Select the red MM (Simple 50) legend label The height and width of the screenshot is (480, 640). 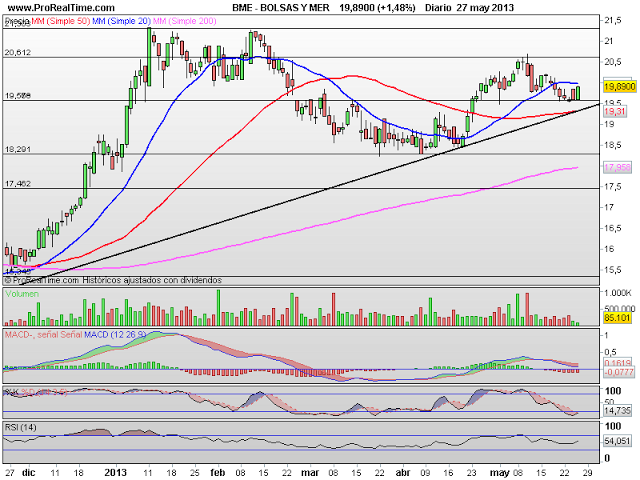[x=60, y=21]
